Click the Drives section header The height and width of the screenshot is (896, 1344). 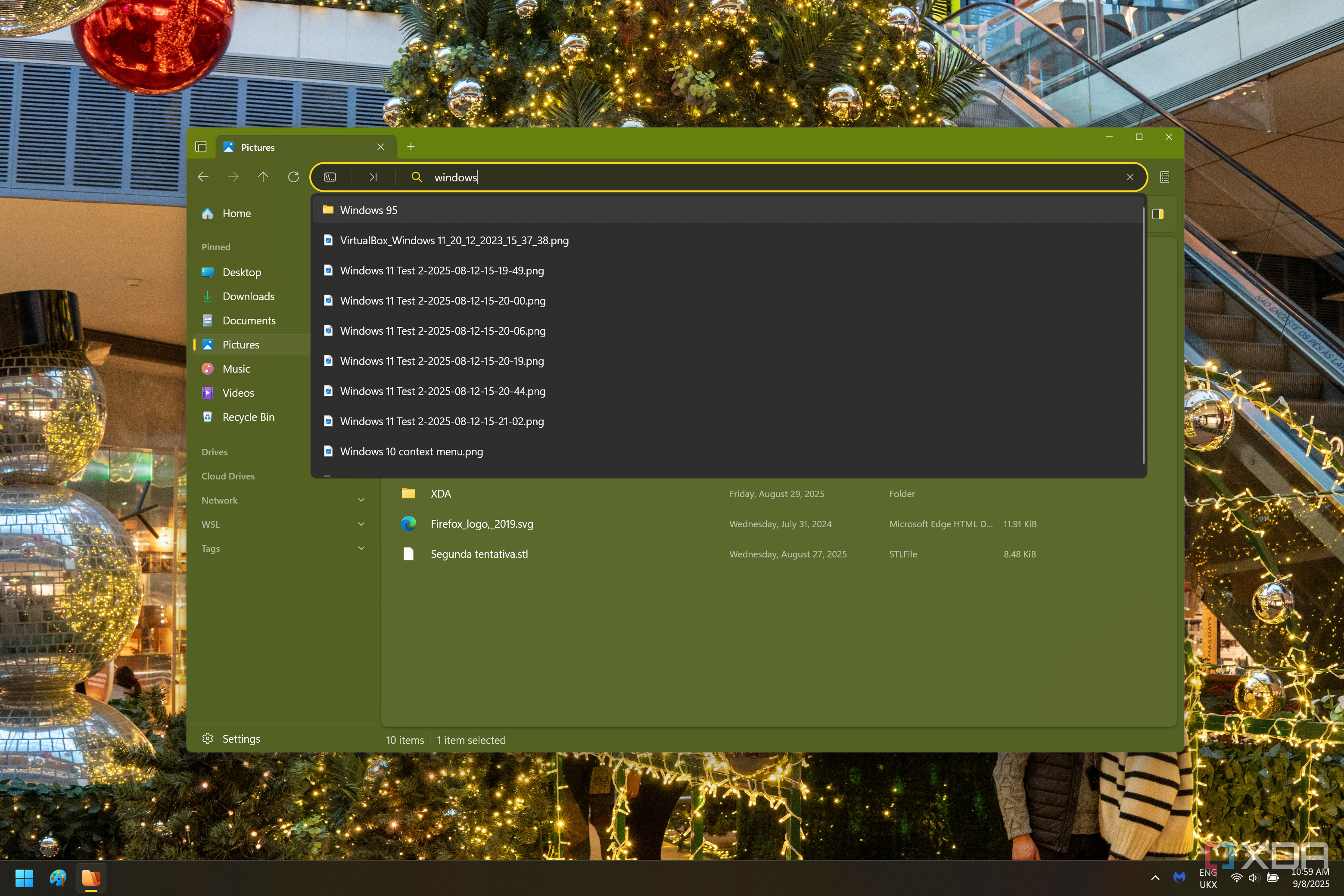(214, 452)
